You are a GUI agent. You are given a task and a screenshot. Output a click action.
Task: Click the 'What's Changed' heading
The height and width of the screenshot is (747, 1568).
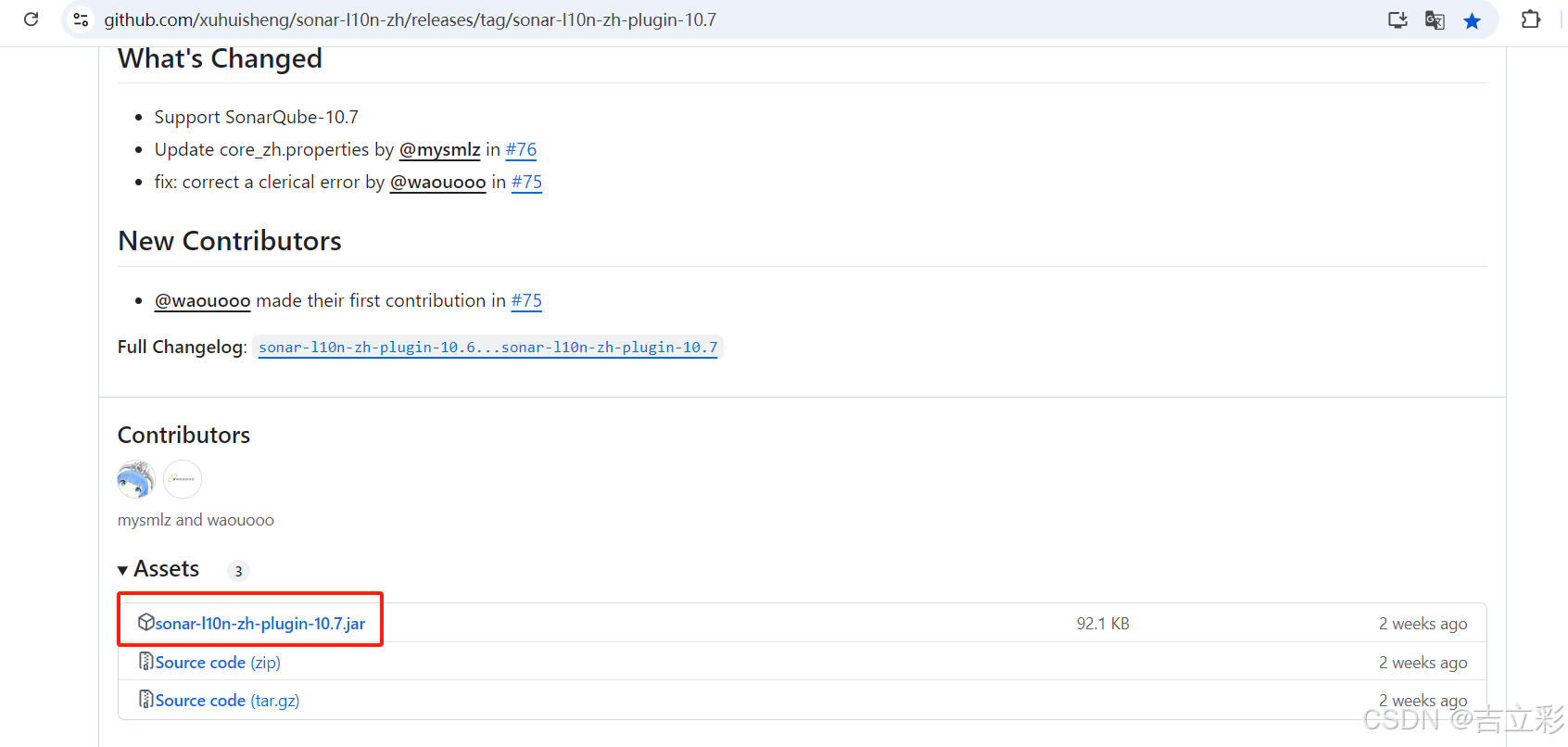(220, 58)
